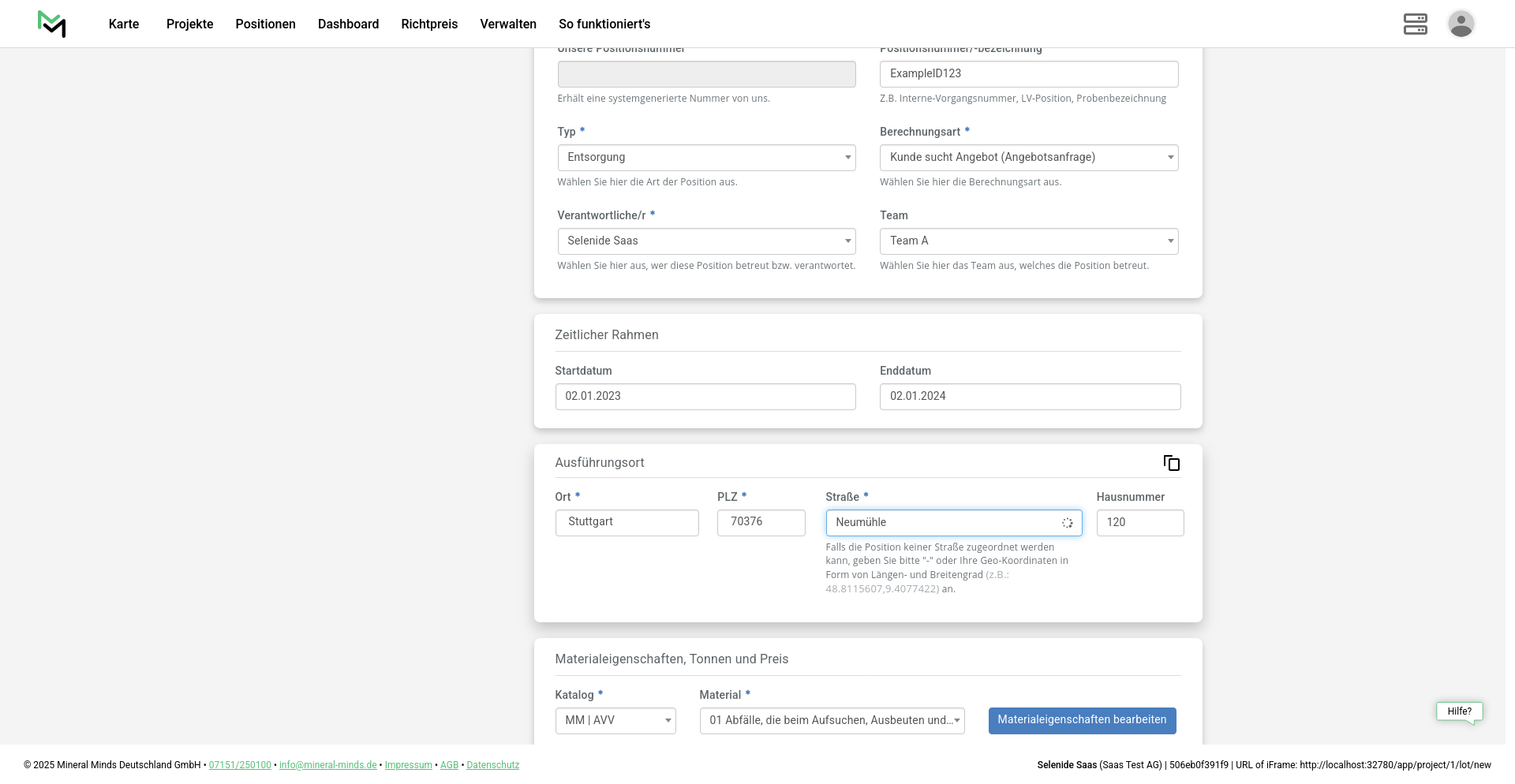Viewport: 1515px width, 784px height.
Task: Open the user profile avatar menu
Action: pyautogui.click(x=1461, y=24)
